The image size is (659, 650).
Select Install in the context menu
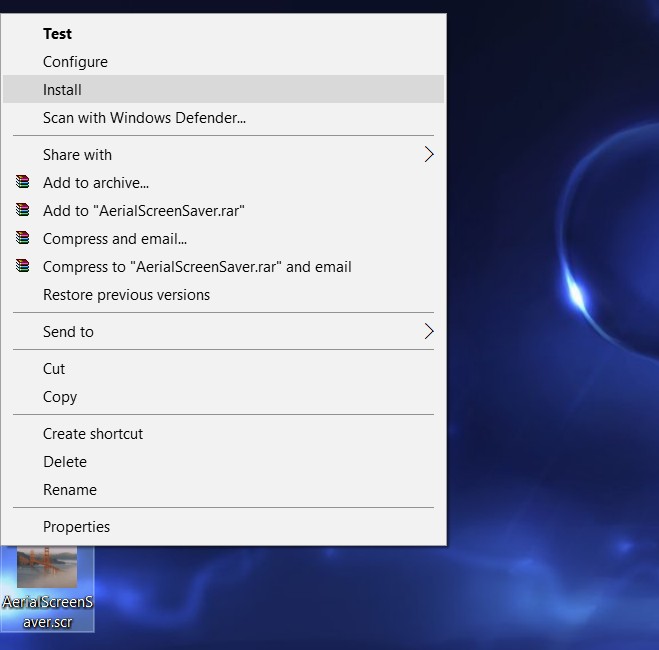click(224, 89)
